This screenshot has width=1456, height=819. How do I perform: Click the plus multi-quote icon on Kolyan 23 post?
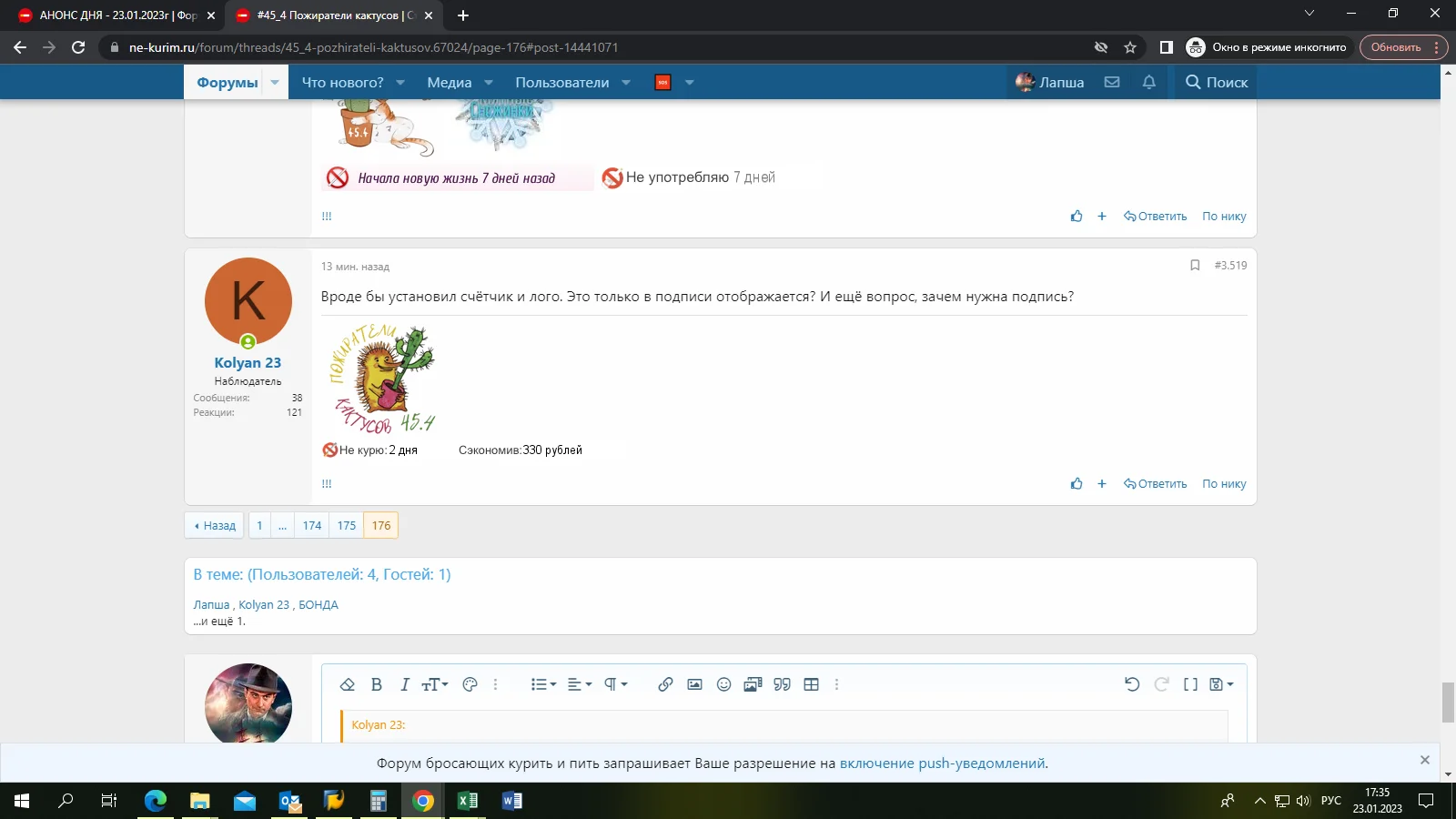click(x=1101, y=483)
